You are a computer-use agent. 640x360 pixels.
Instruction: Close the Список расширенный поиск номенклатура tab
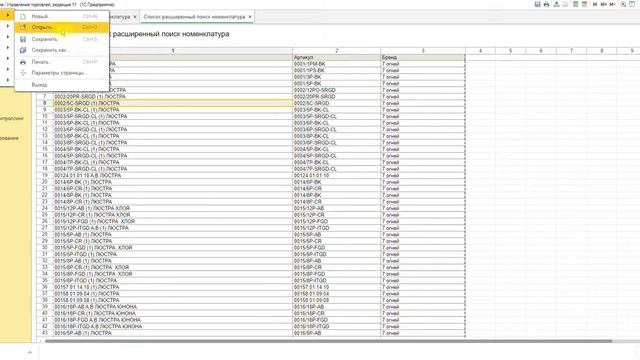(250, 17)
